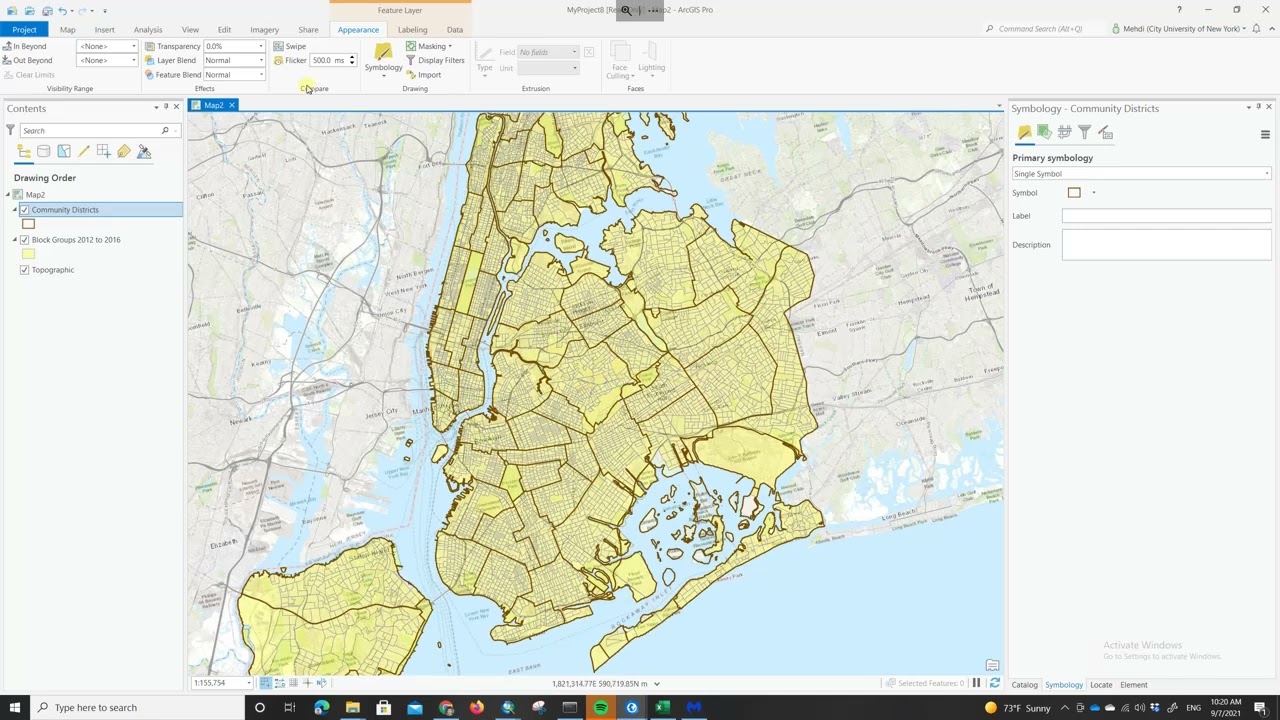Open the Project tab

pyautogui.click(x=24, y=30)
